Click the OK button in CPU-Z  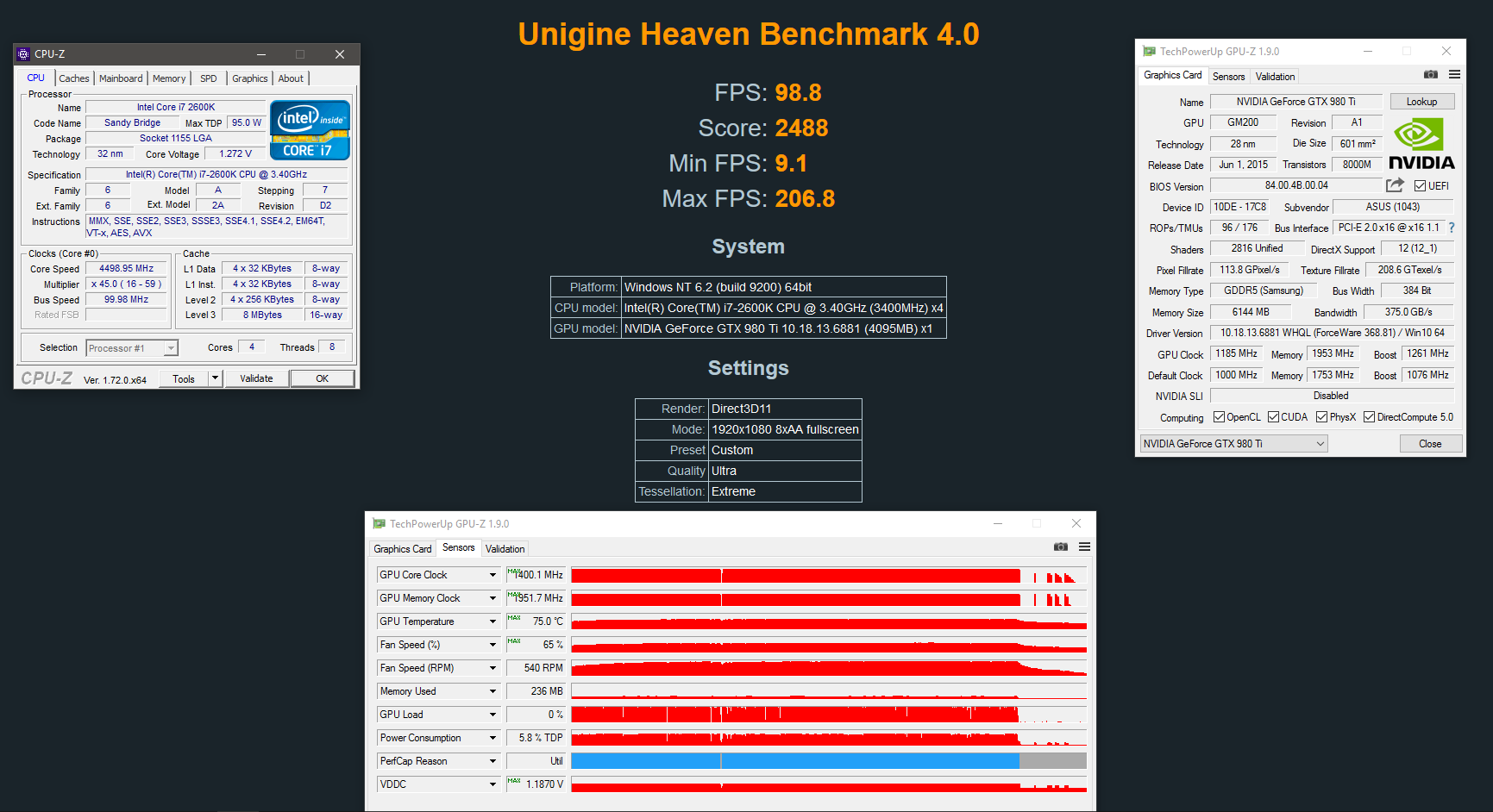coord(322,378)
